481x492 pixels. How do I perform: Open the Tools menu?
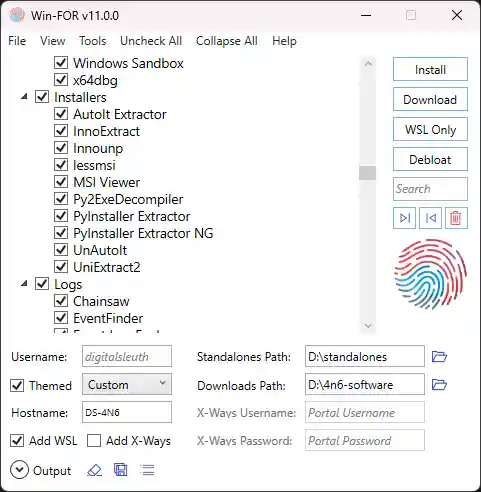(x=93, y=41)
